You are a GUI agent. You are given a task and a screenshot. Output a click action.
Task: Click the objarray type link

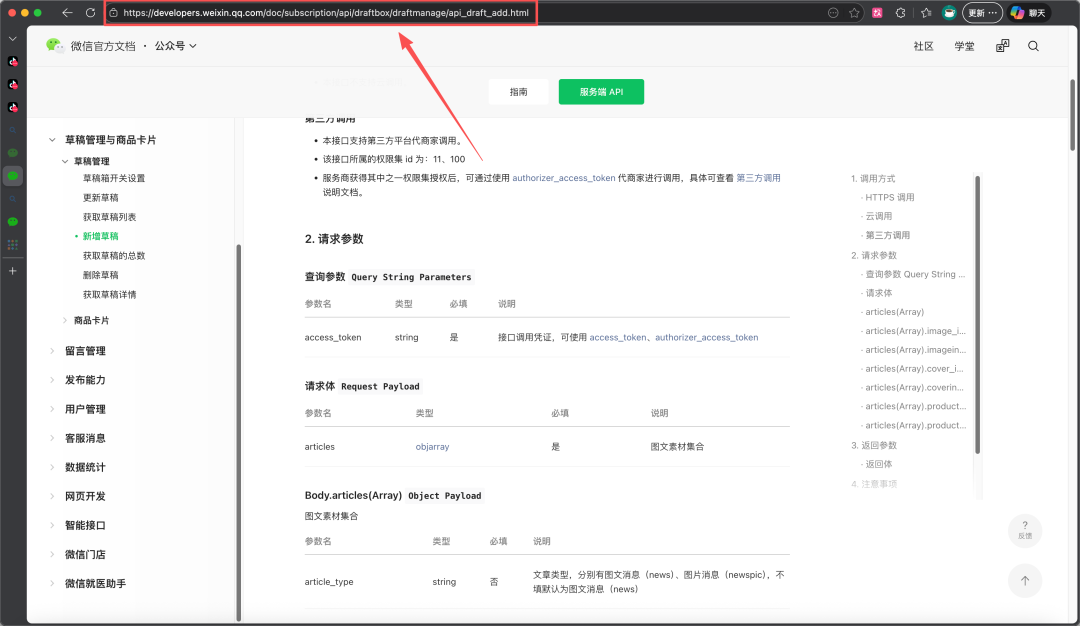432,447
